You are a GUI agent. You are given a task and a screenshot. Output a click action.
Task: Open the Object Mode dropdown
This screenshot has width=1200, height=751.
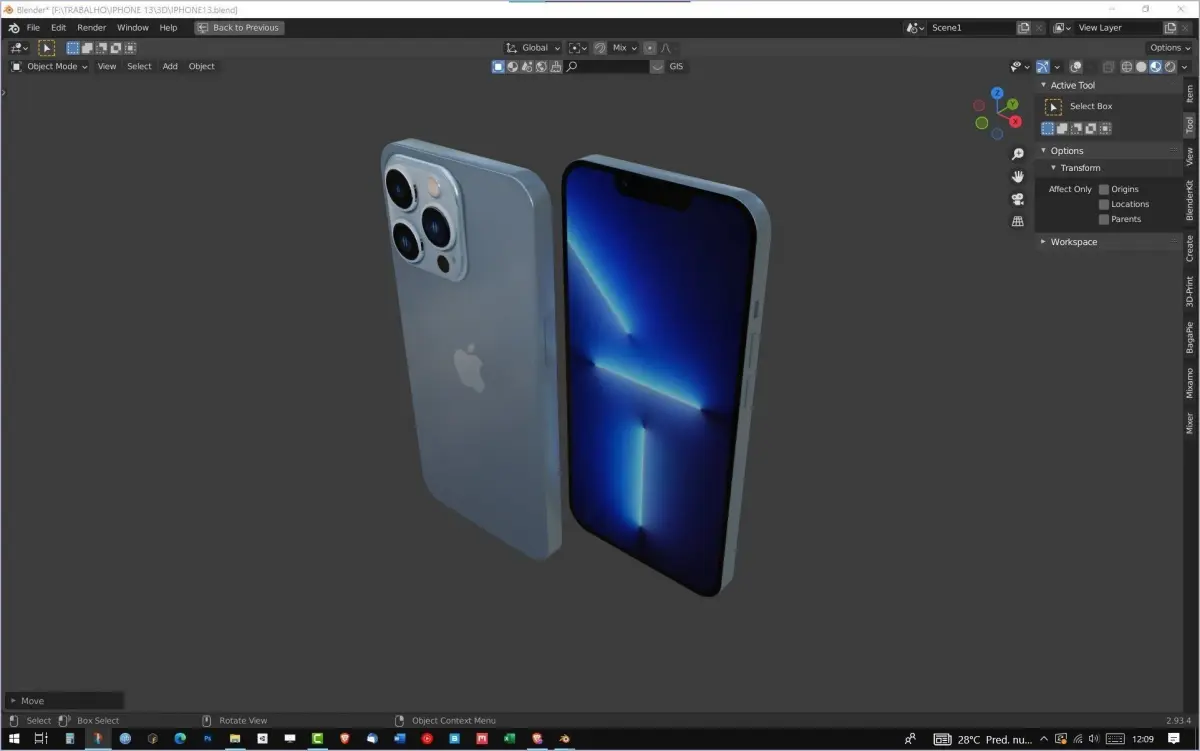point(49,66)
